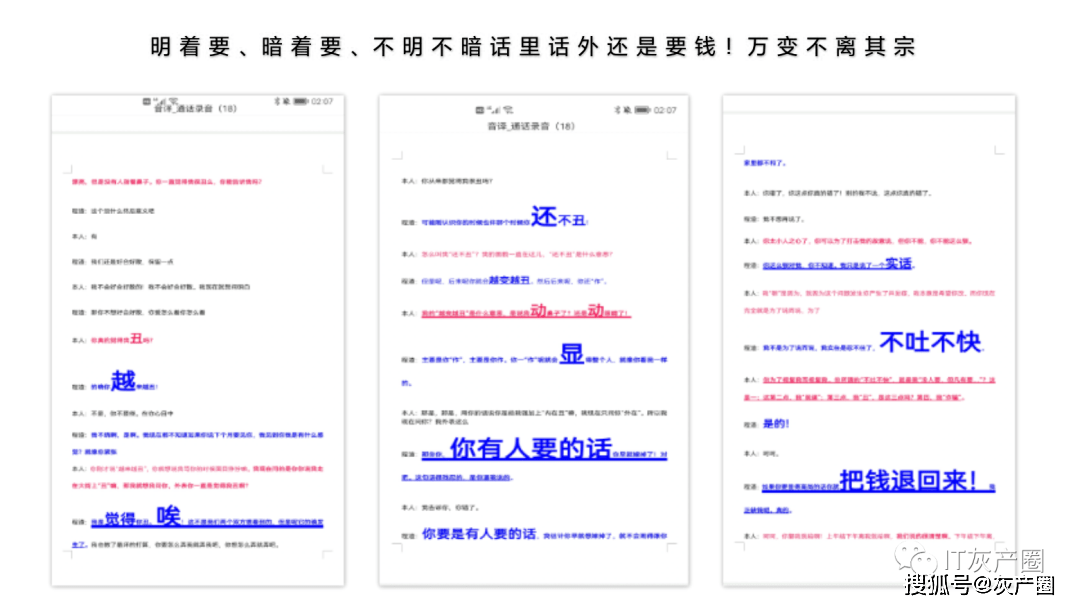
Task: Click the 02:07 clock in the middle phone screenshot
Action: [x=665, y=110]
